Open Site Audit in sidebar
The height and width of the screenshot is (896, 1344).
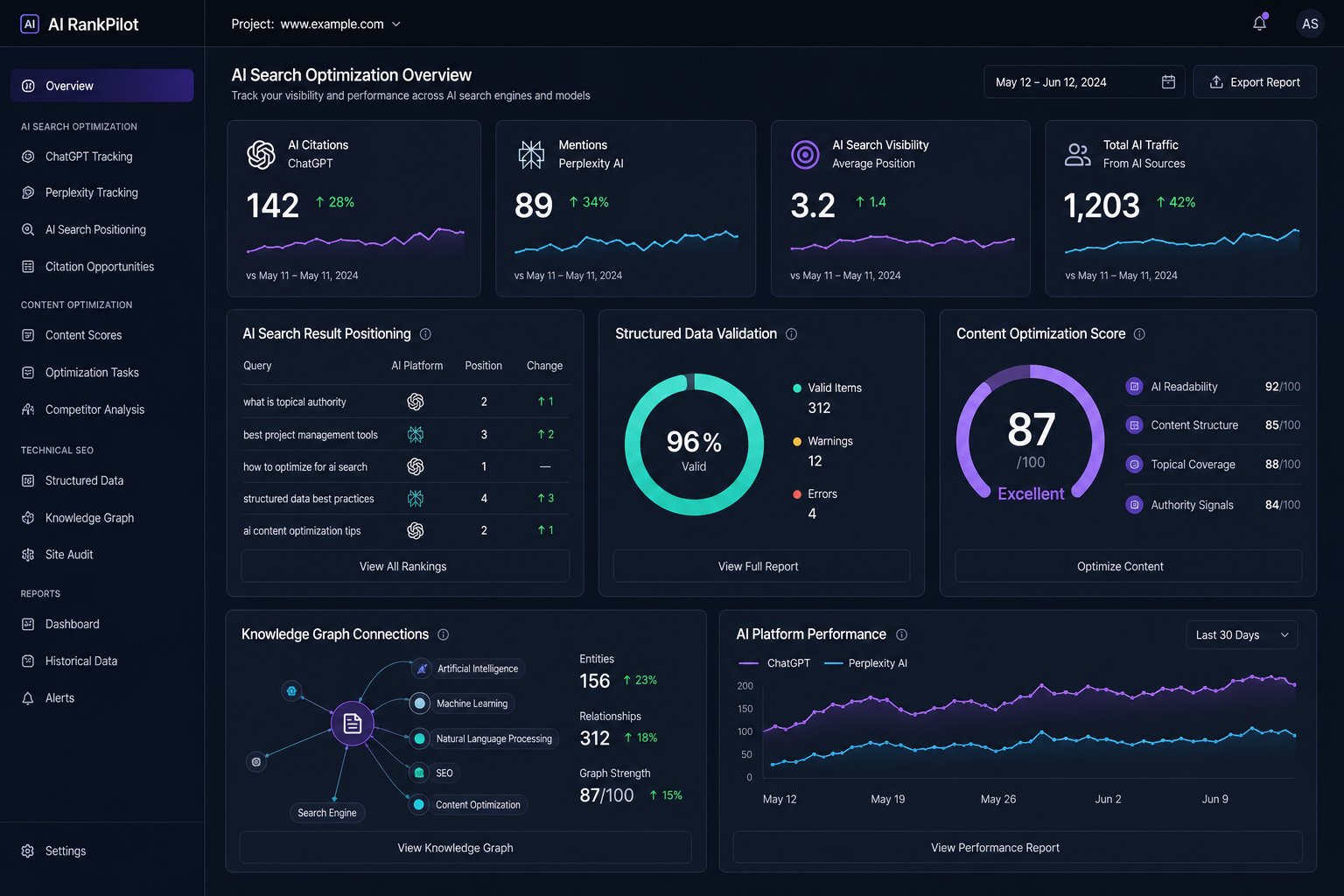[69, 555]
